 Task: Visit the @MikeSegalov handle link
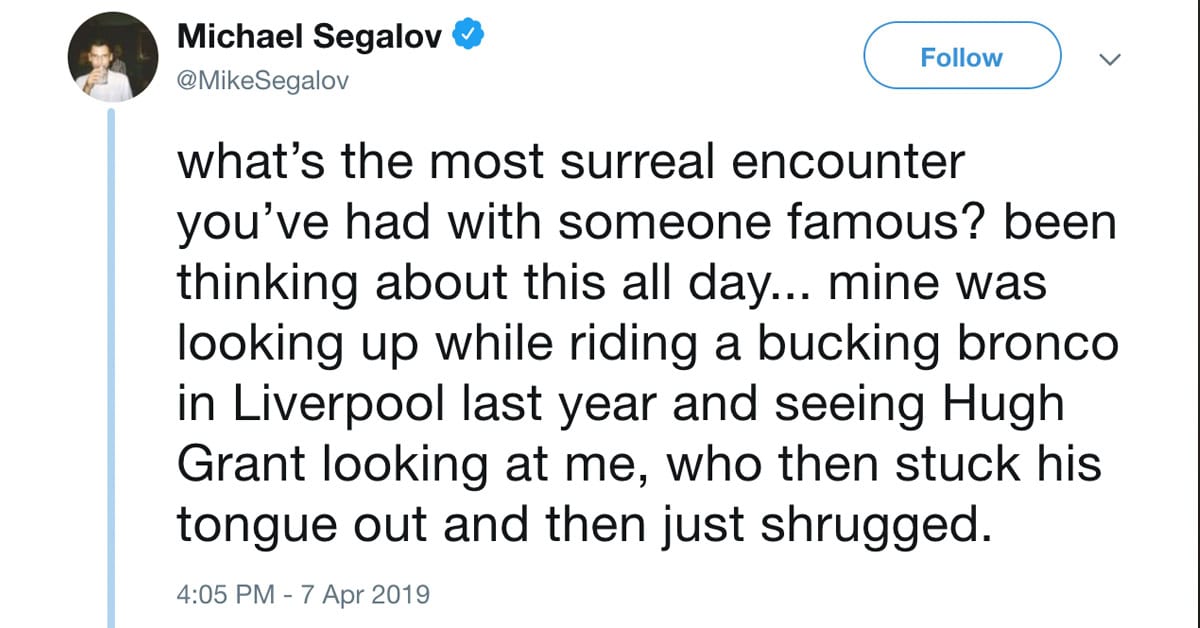point(262,82)
